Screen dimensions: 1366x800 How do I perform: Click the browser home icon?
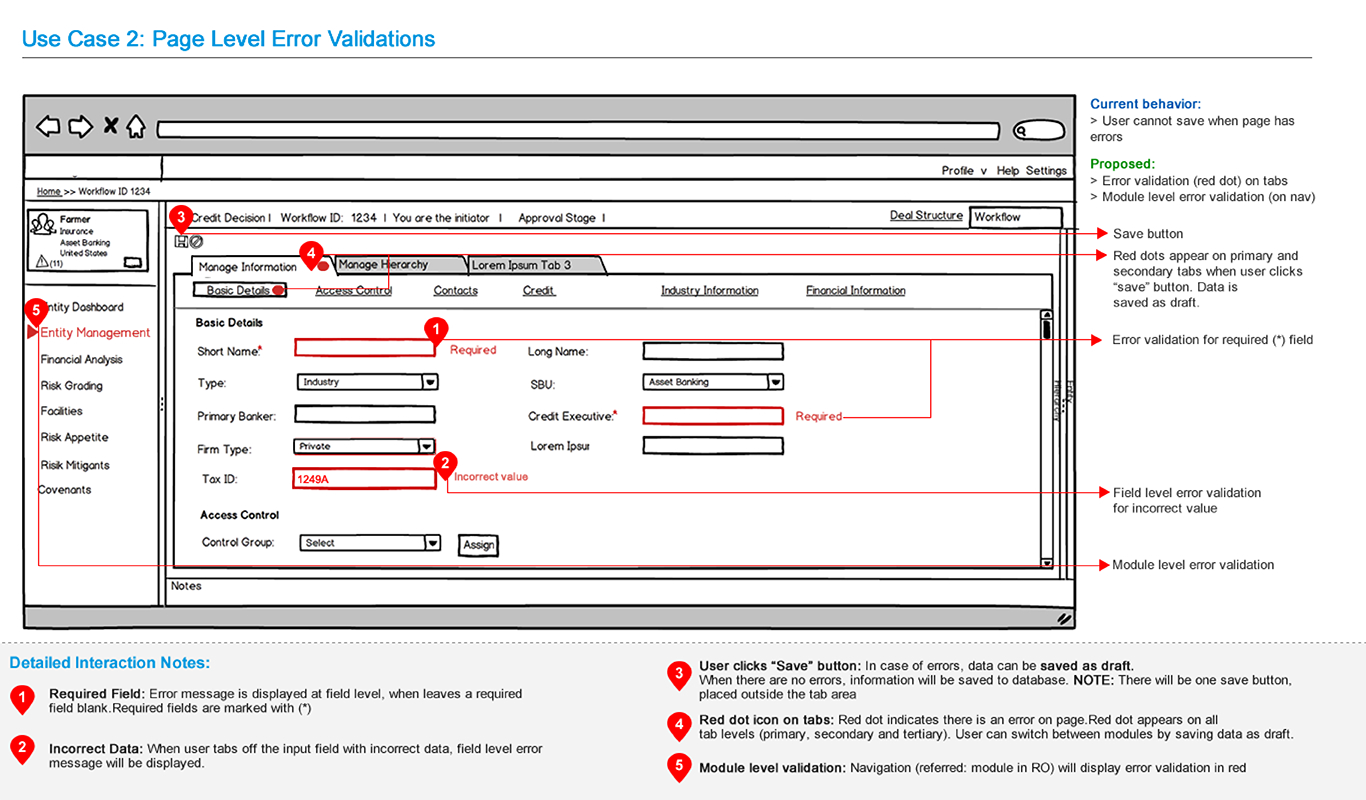click(x=136, y=127)
